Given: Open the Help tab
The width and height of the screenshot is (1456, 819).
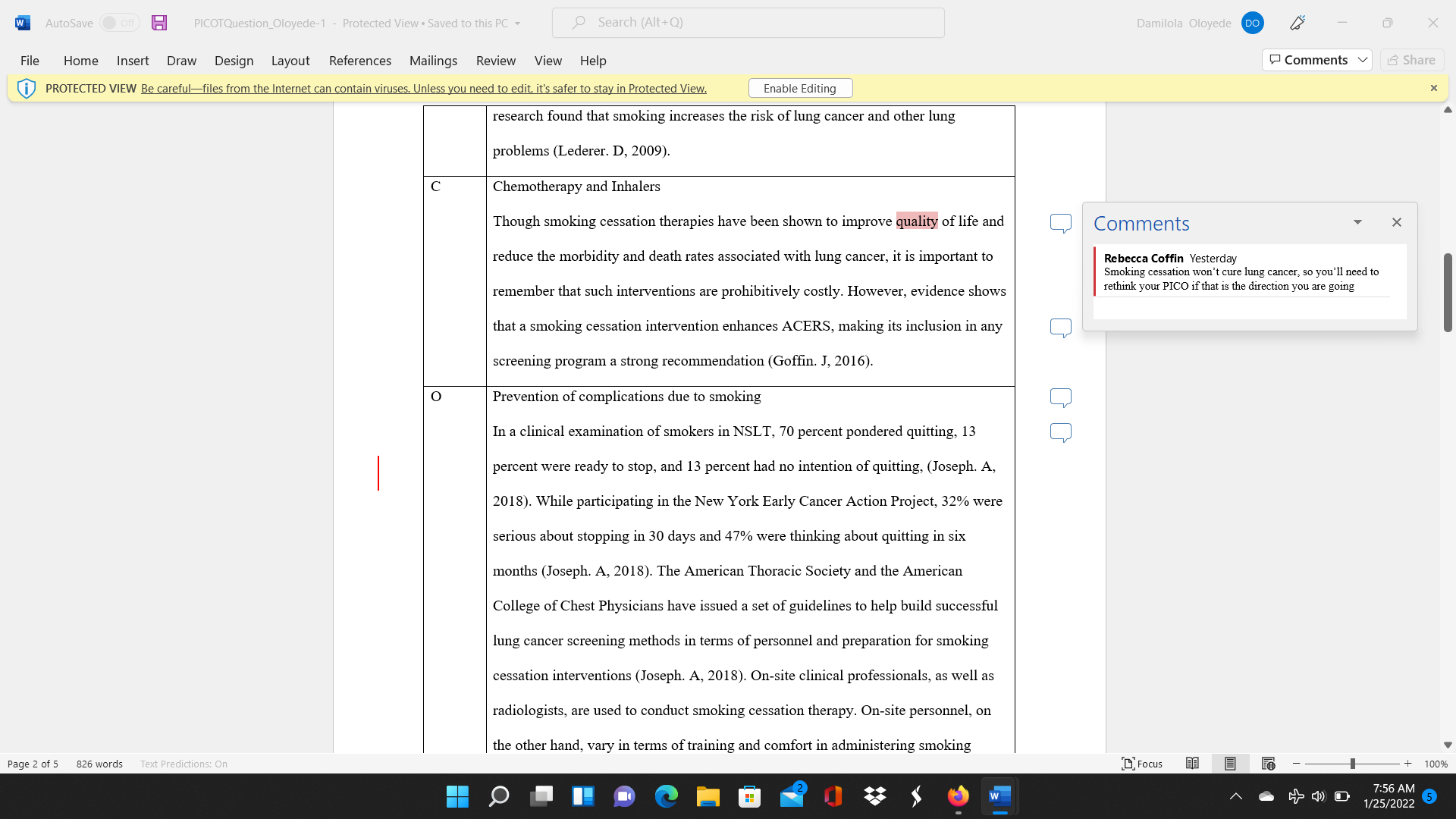Looking at the screenshot, I should (x=593, y=61).
